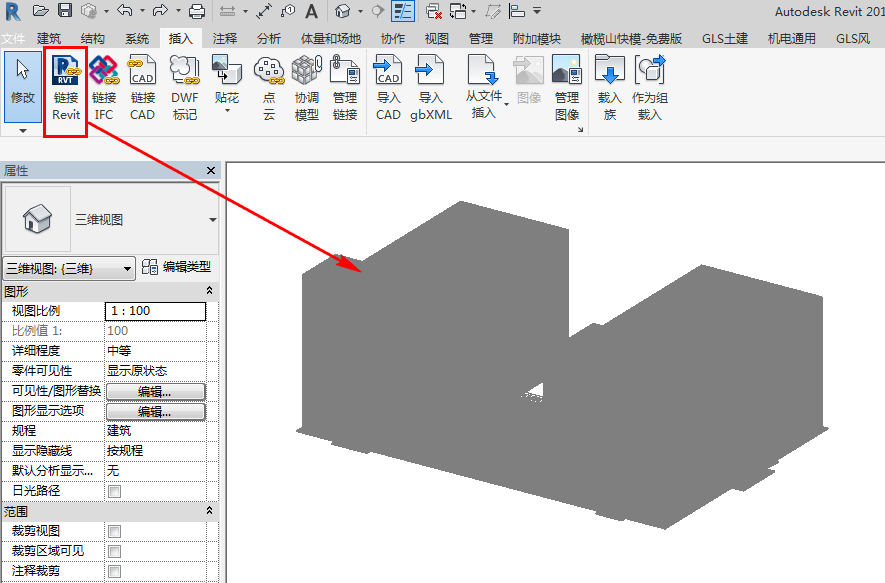
Task: Open file using the folder icon
Action: coord(41,11)
